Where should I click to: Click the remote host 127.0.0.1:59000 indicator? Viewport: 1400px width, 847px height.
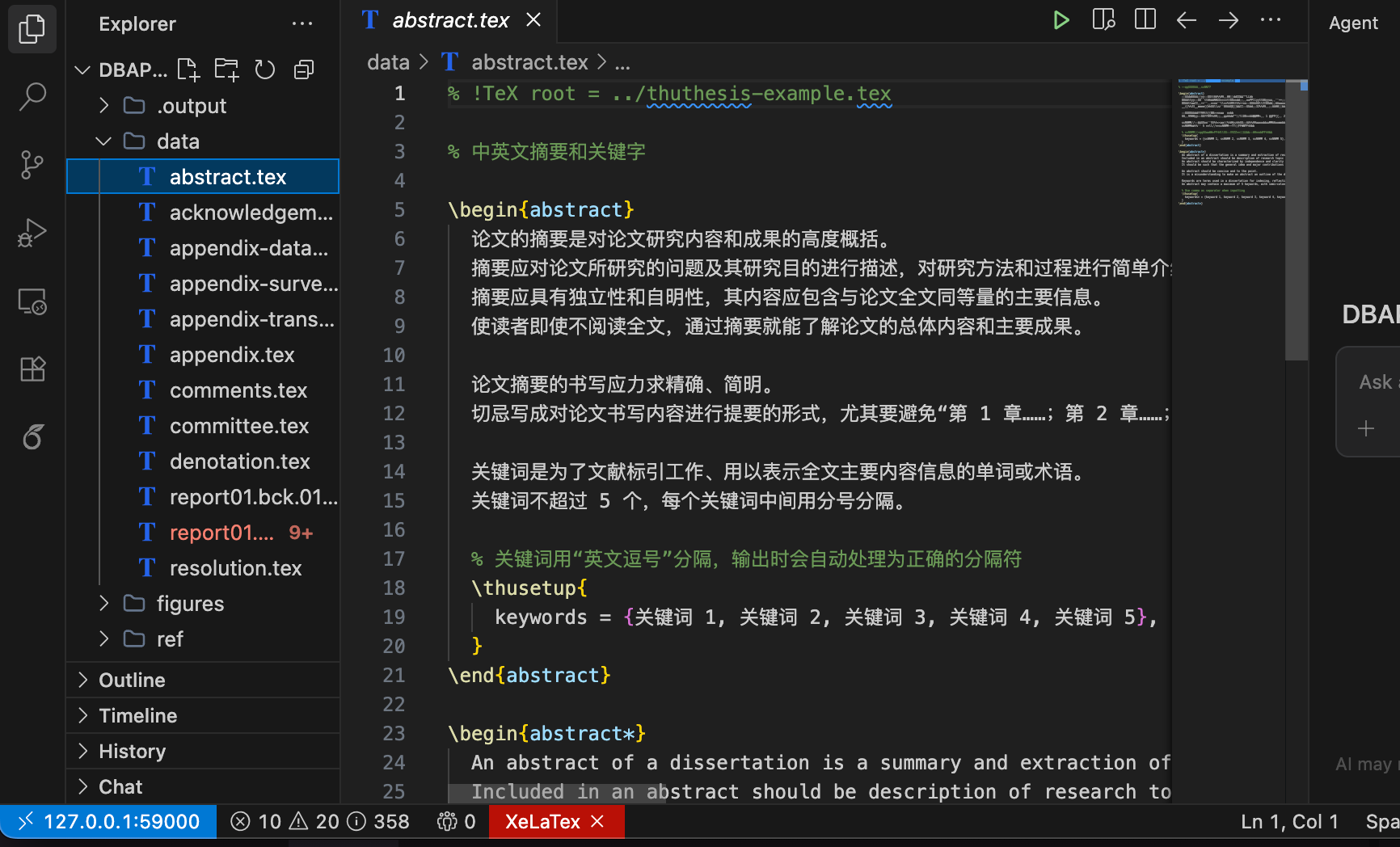(x=109, y=822)
